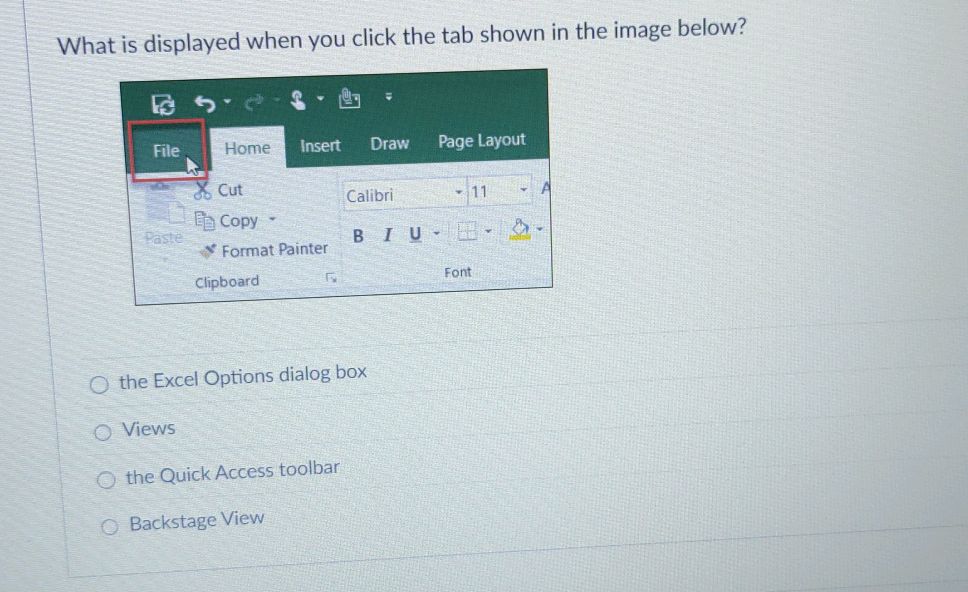The height and width of the screenshot is (592, 968).
Task: Click the Fill Color bucket icon
Action: pyautogui.click(x=519, y=230)
